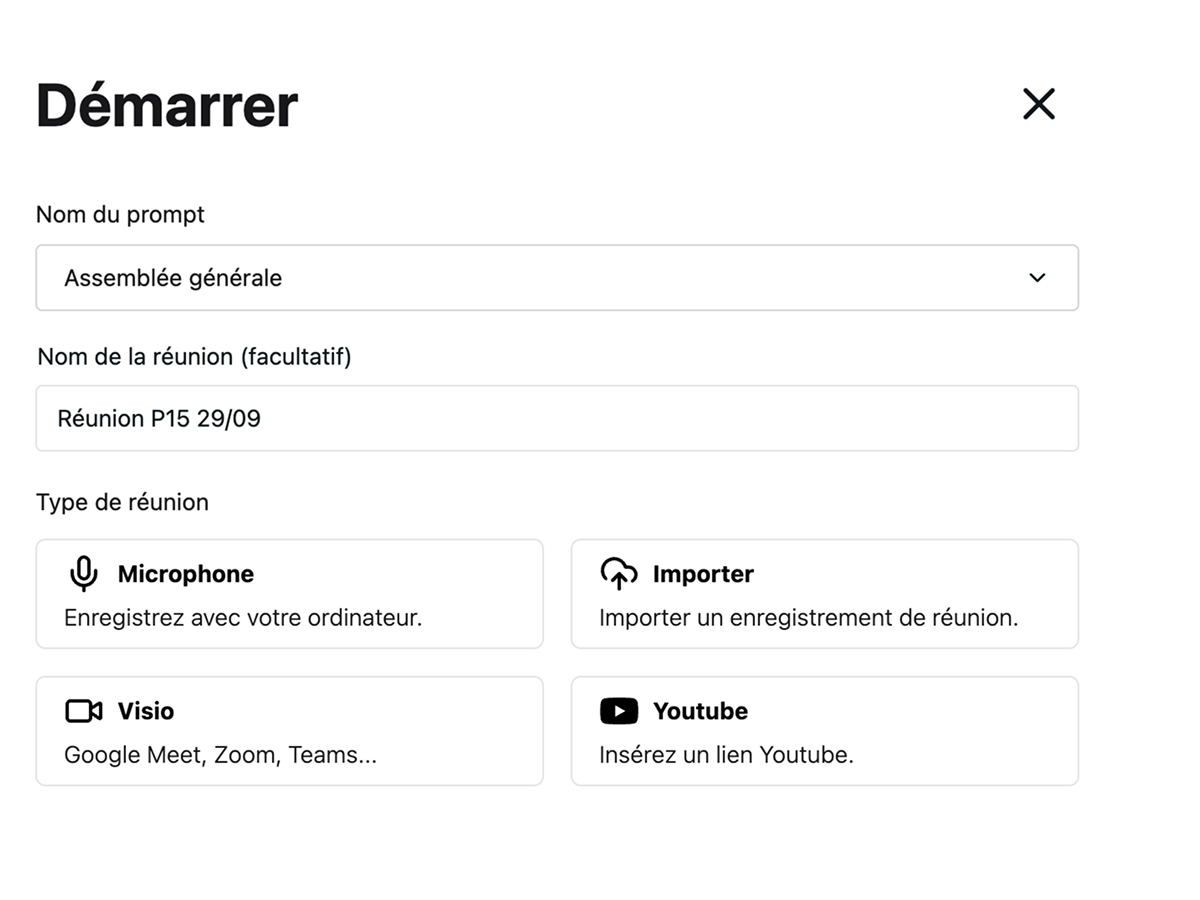
Task: Click the 'Type de réunion' label
Action: point(122,502)
